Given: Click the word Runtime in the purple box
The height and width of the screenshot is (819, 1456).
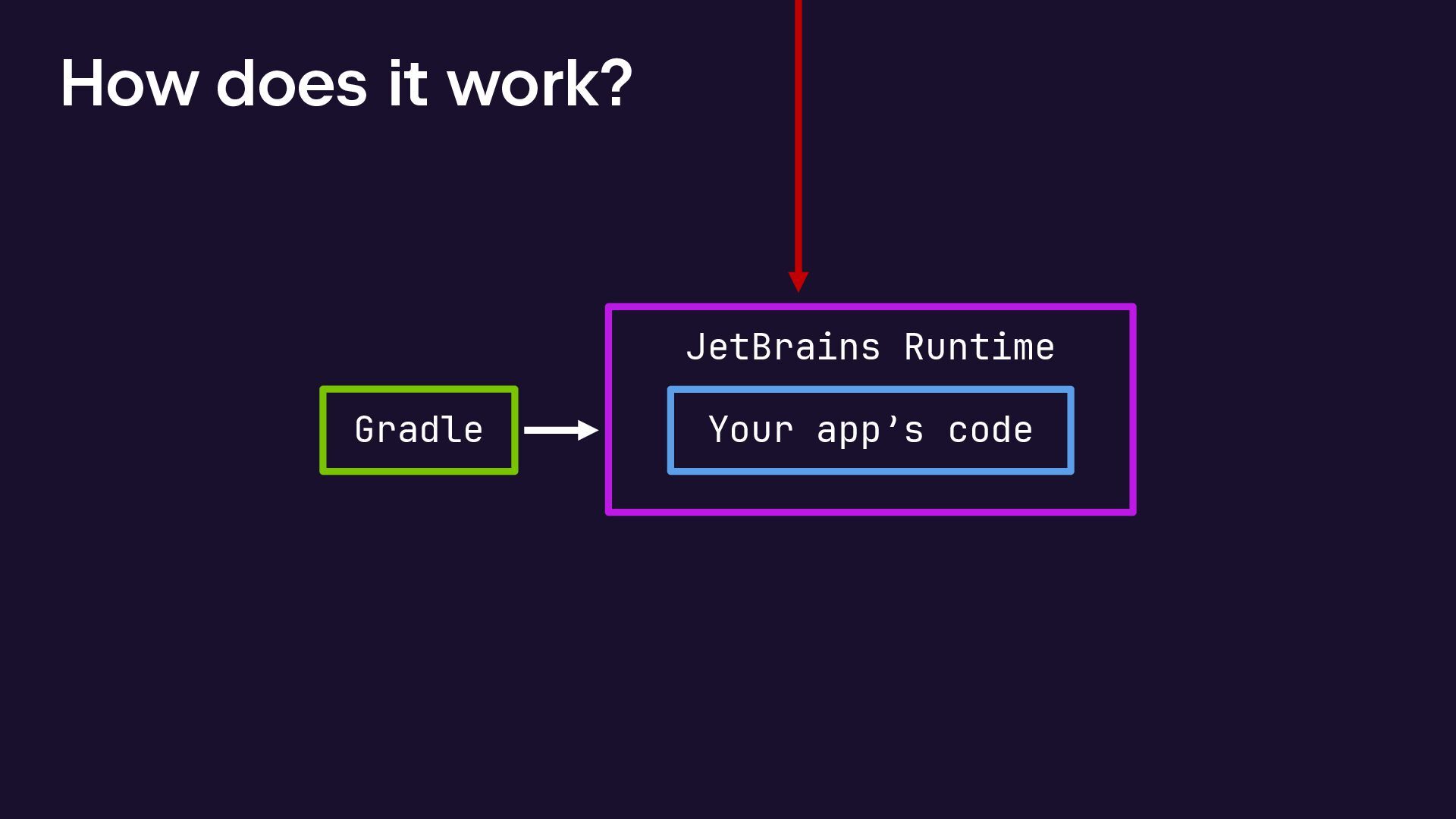Looking at the screenshot, I should pyautogui.click(x=979, y=347).
